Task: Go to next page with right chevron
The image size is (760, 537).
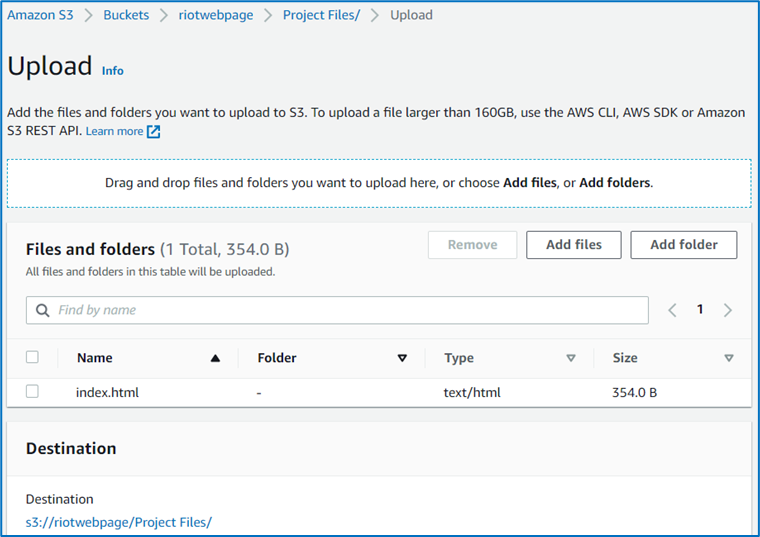Action: click(x=728, y=310)
